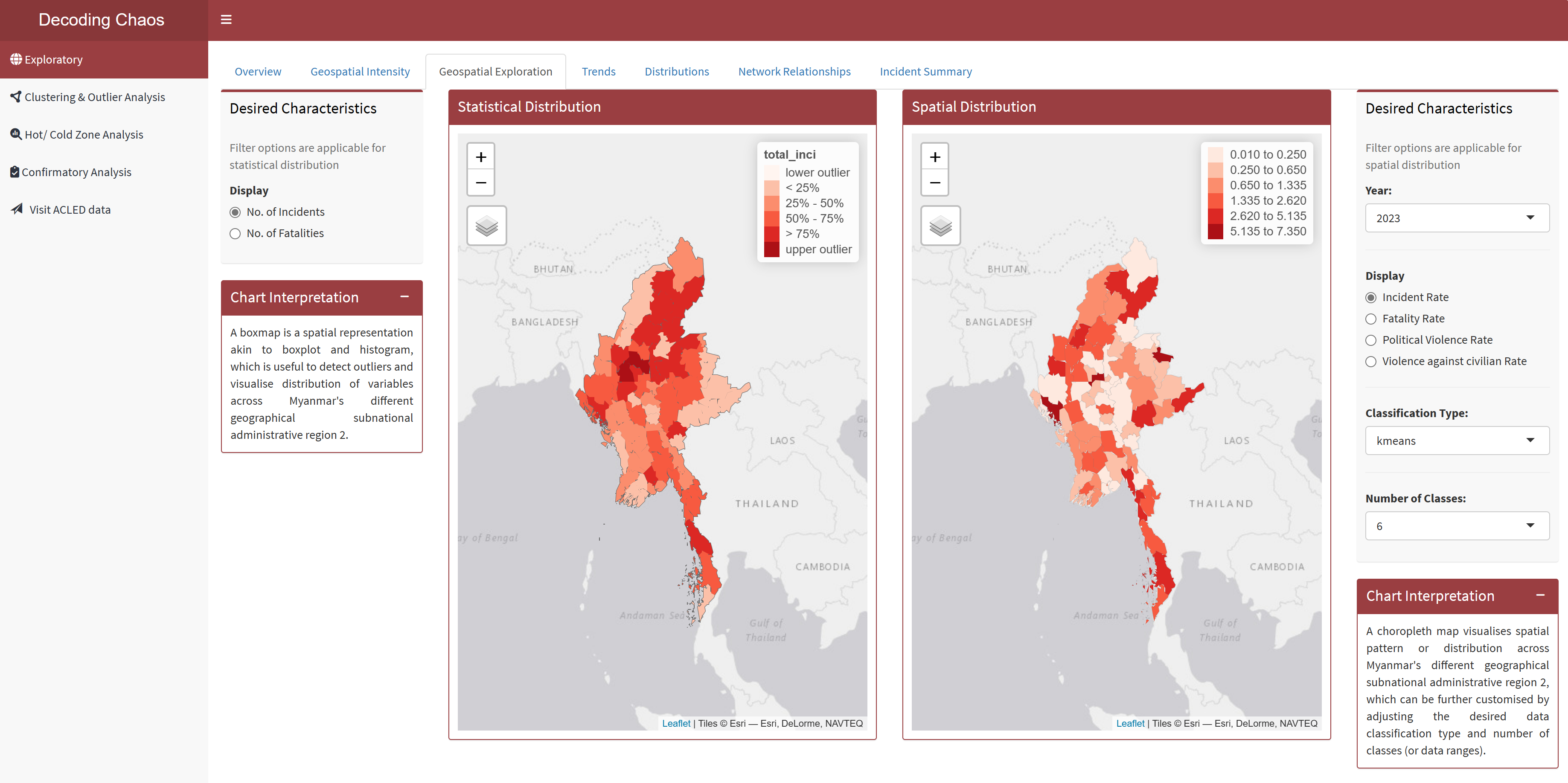
Task: Choose Political Violence Rate radio button
Action: (1370, 340)
